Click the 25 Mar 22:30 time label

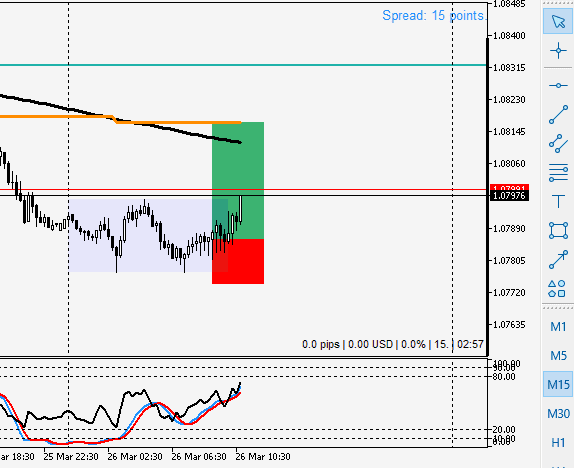coord(71,457)
